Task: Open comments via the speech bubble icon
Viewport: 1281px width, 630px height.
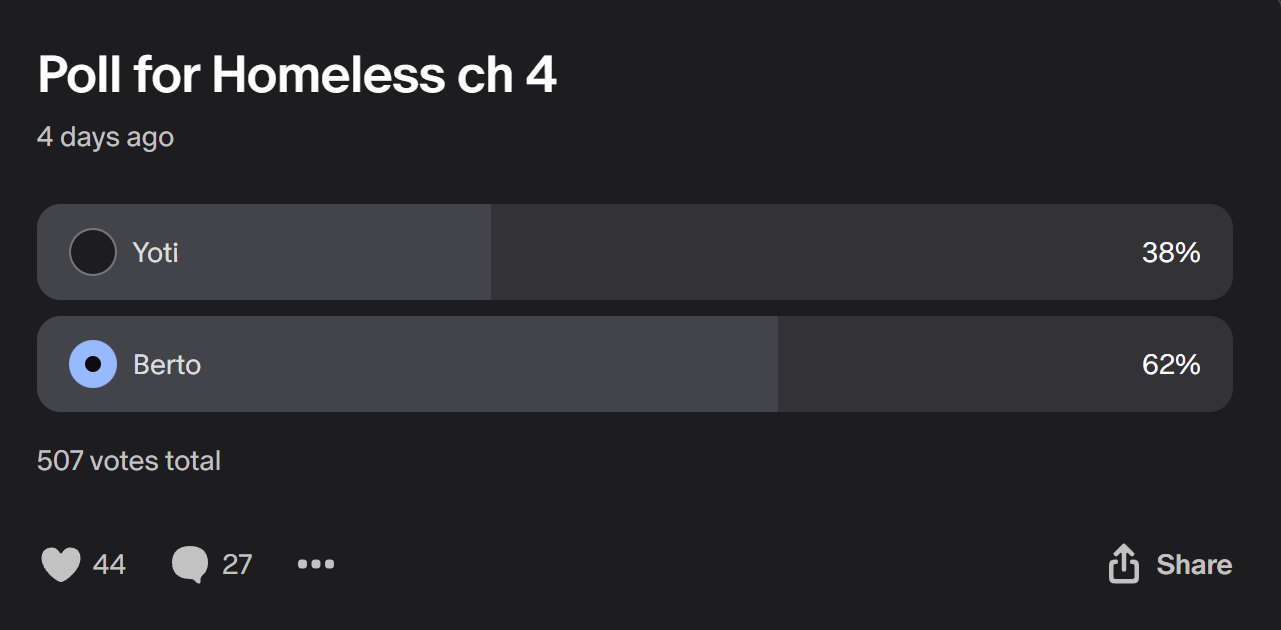Action: click(190, 565)
